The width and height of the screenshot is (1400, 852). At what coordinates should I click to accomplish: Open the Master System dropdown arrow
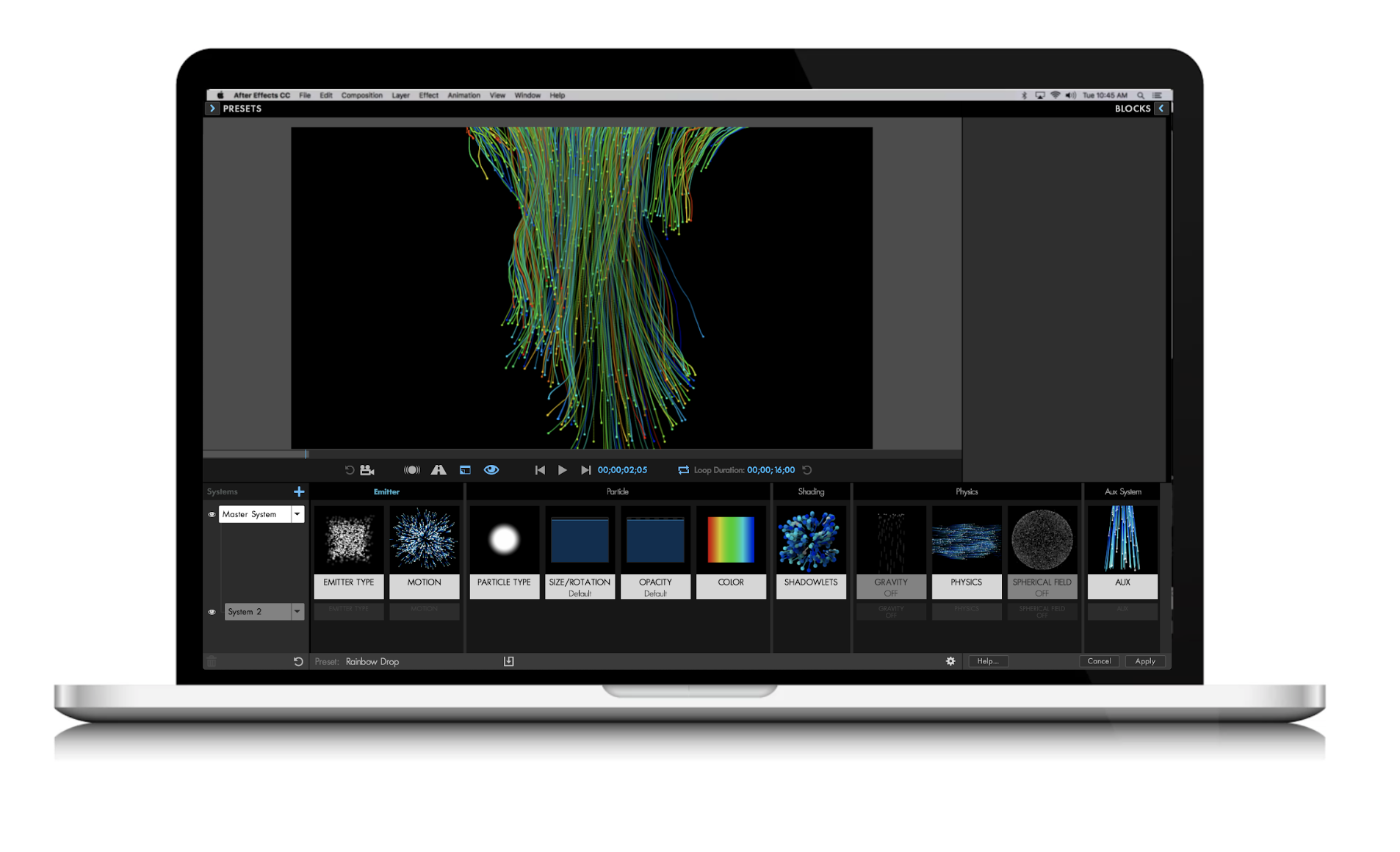click(297, 514)
